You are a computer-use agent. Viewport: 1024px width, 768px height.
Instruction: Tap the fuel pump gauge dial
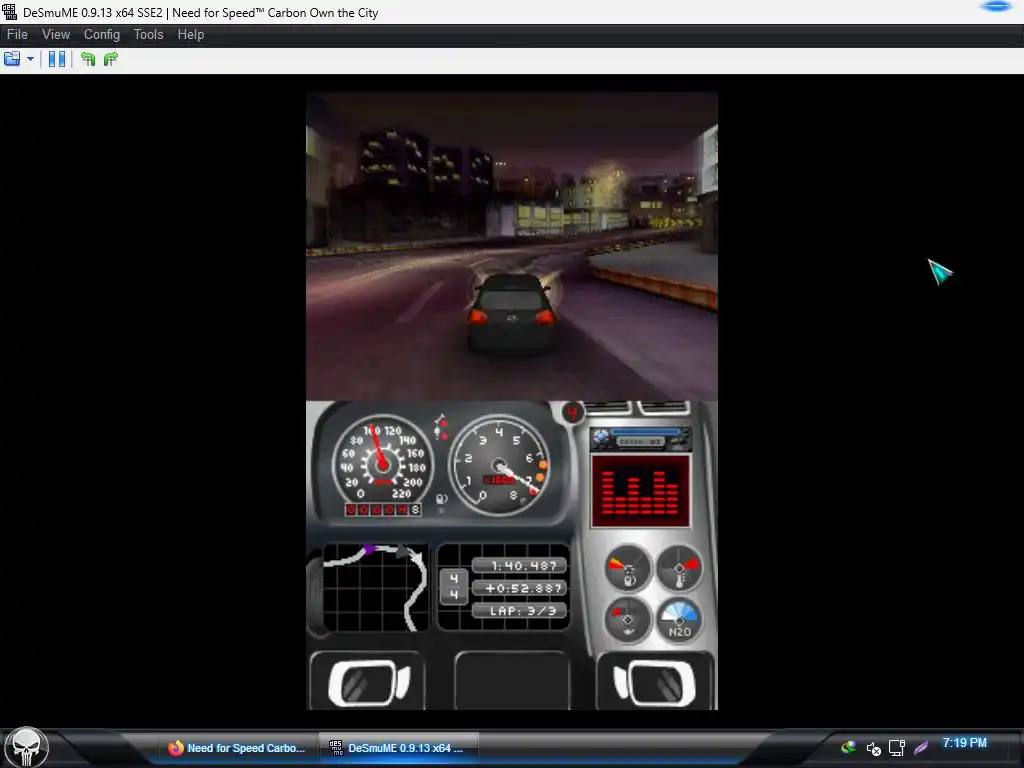[x=628, y=568]
